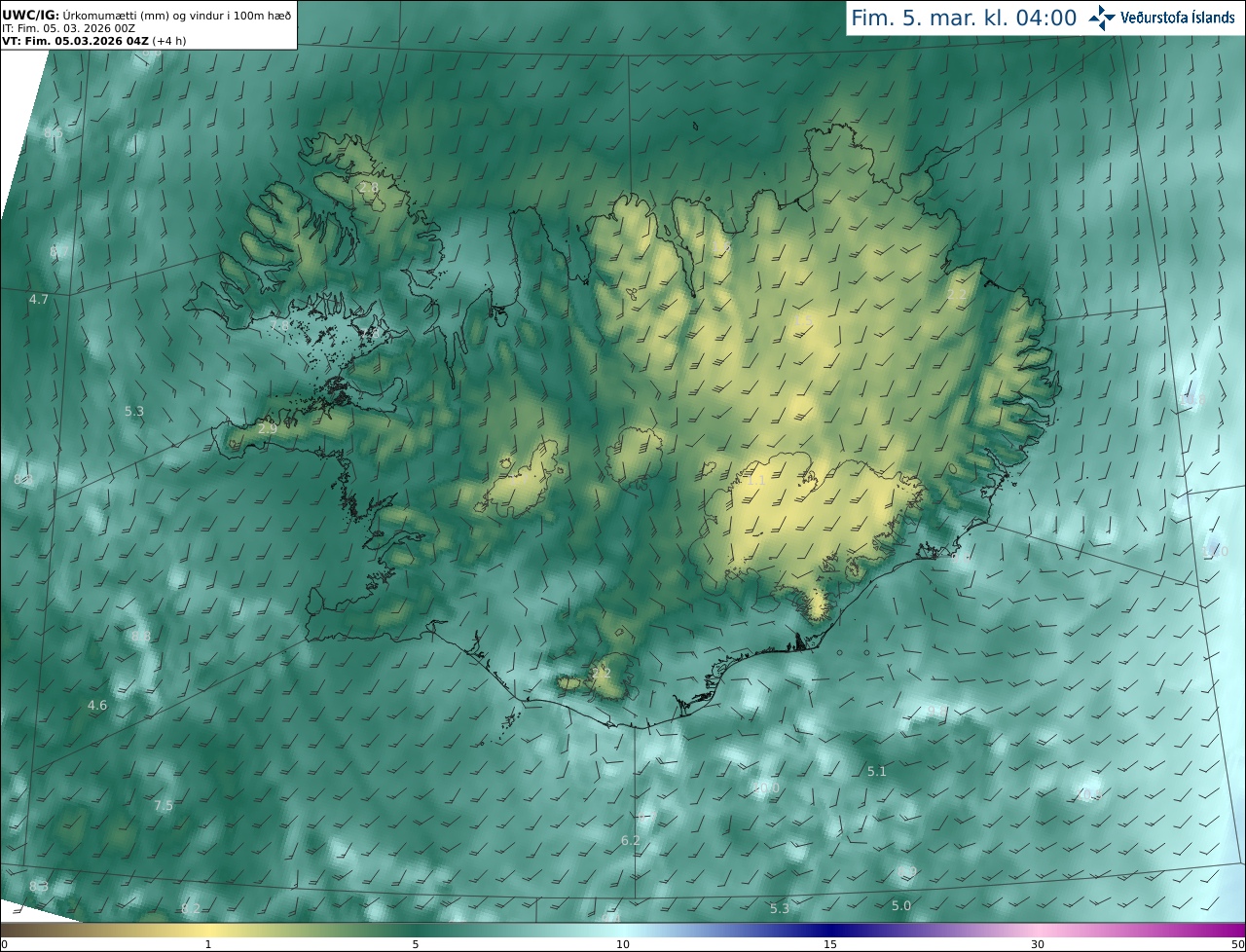The image size is (1246, 952).
Task: Click the 7.5 value label on the map
Action: (164, 805)
